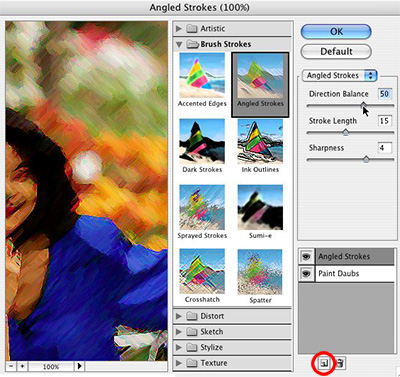Click the Direction Balance value field
The width and height of the screenshot is (400, 377).
[x=385, y=94]
